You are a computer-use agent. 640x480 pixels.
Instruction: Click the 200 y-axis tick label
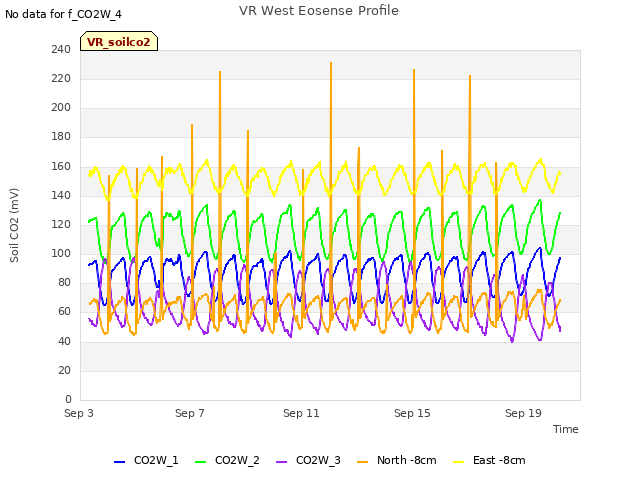pyautogui.click(x=61, y=108)
